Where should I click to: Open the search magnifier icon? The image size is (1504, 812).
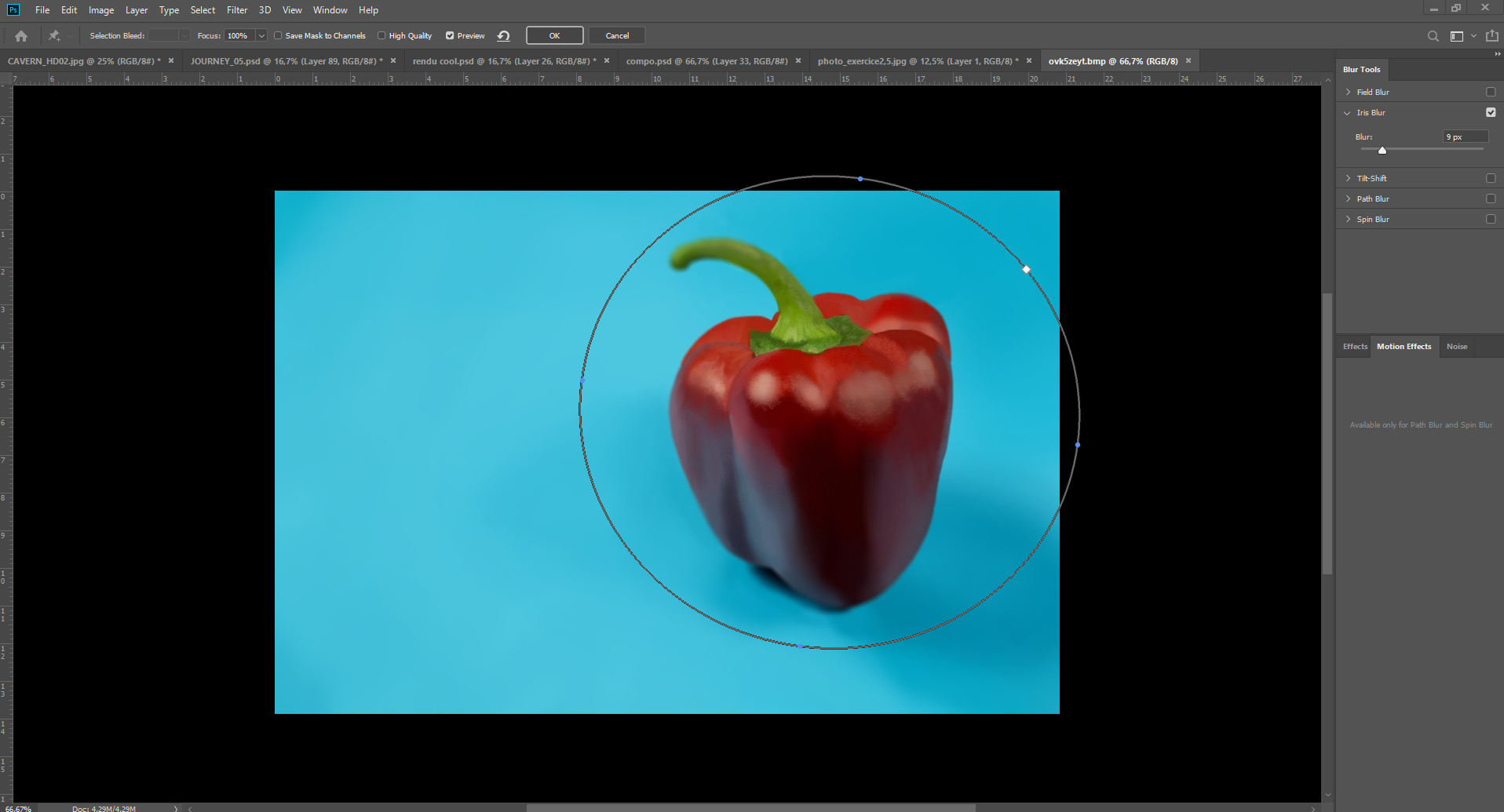tap(1433, 36)
